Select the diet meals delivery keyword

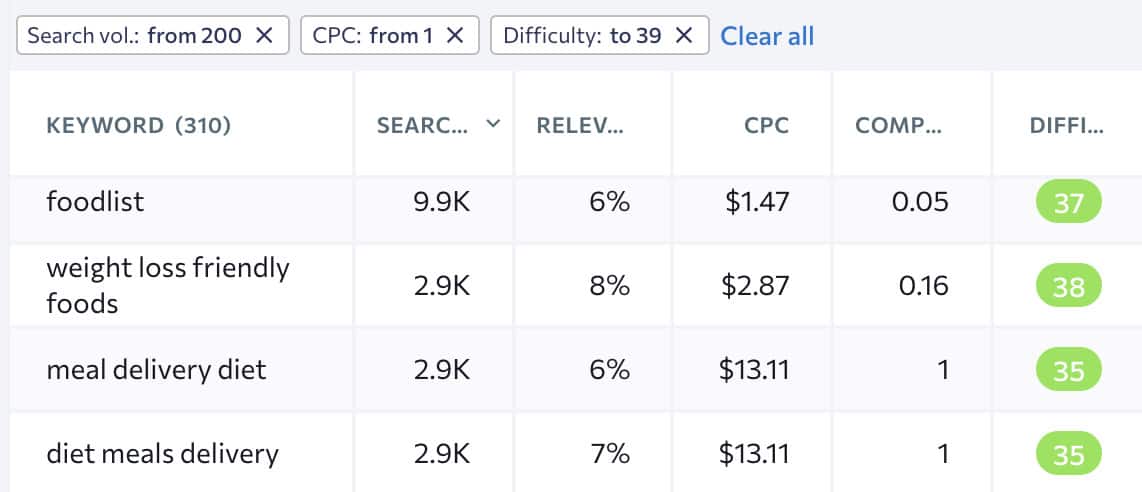(x=162, y=454)
